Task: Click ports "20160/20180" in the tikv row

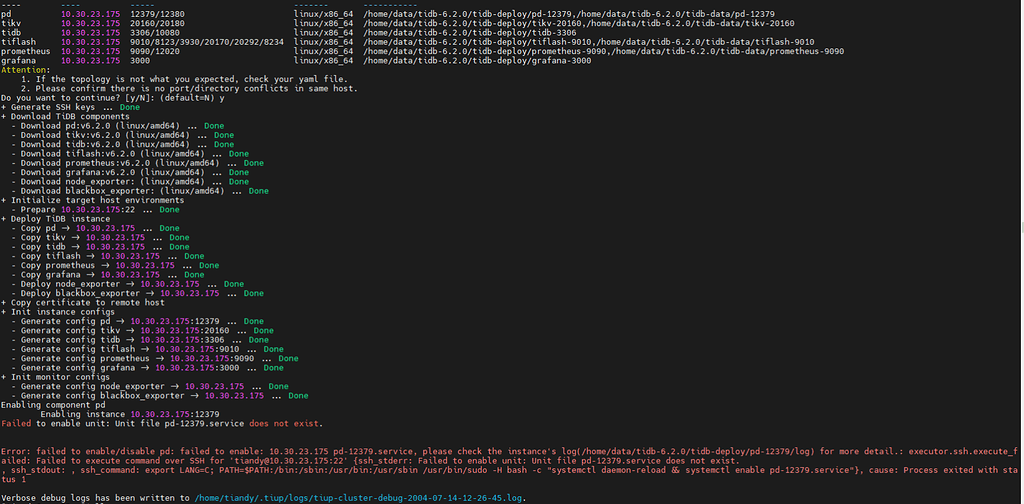Action: (x=157, y=24)
